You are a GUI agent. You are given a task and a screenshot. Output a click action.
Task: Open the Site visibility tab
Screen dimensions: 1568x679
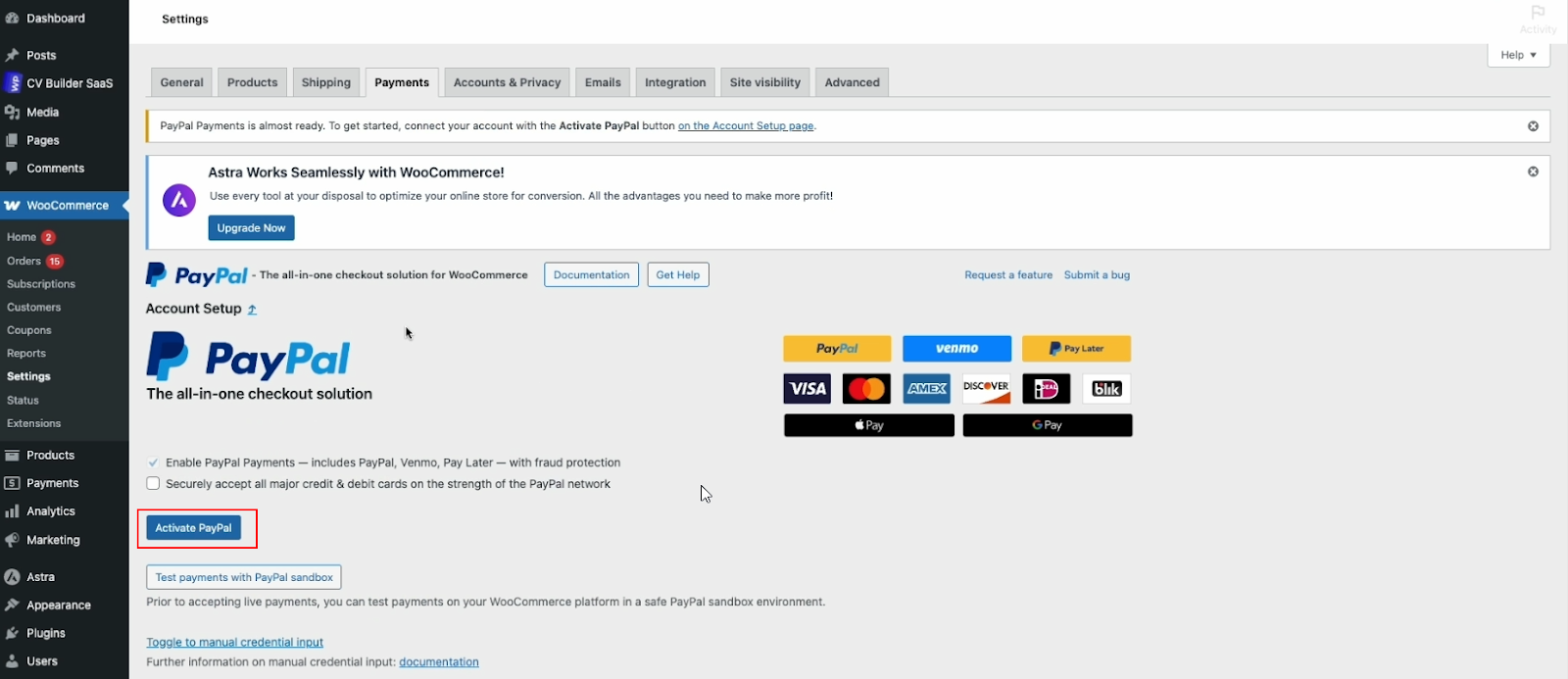pyautogui.click(x=765, y=82)
